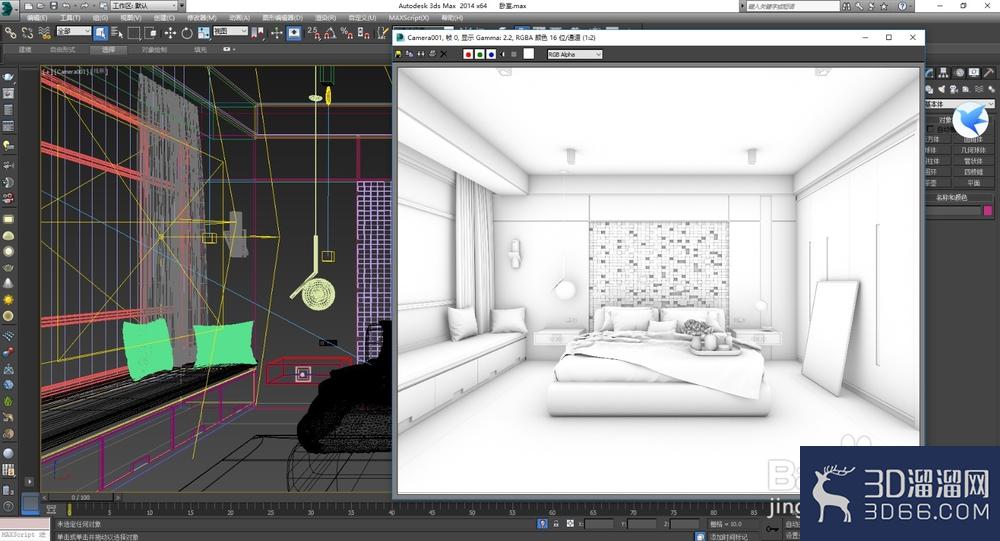Viewport: 1000px width, 541px height.
Task: Clear the render frame with X
Action: pos(444,54)
